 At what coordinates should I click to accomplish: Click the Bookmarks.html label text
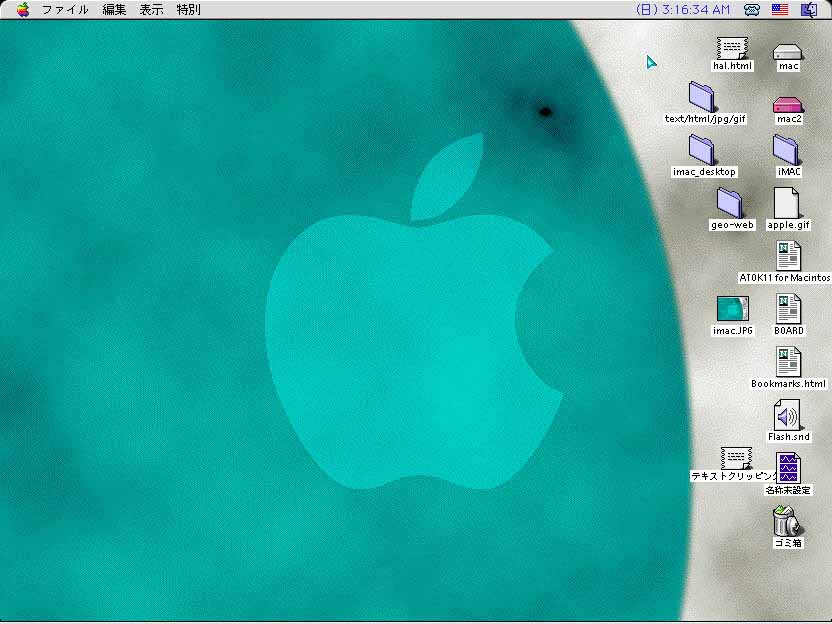click(x=788, y=384)
